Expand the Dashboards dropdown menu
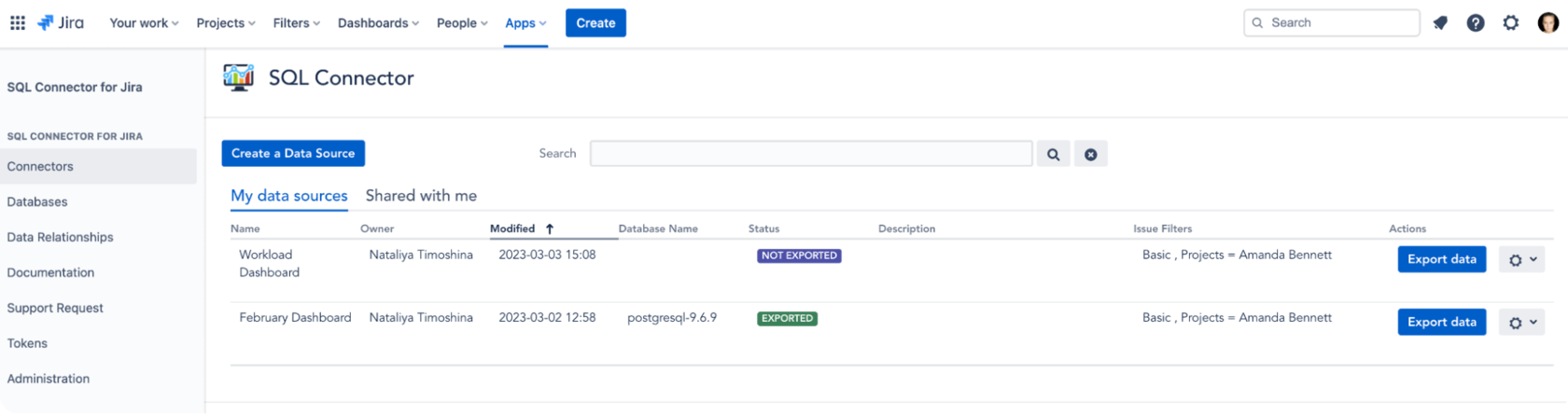 tap(378, 23)
